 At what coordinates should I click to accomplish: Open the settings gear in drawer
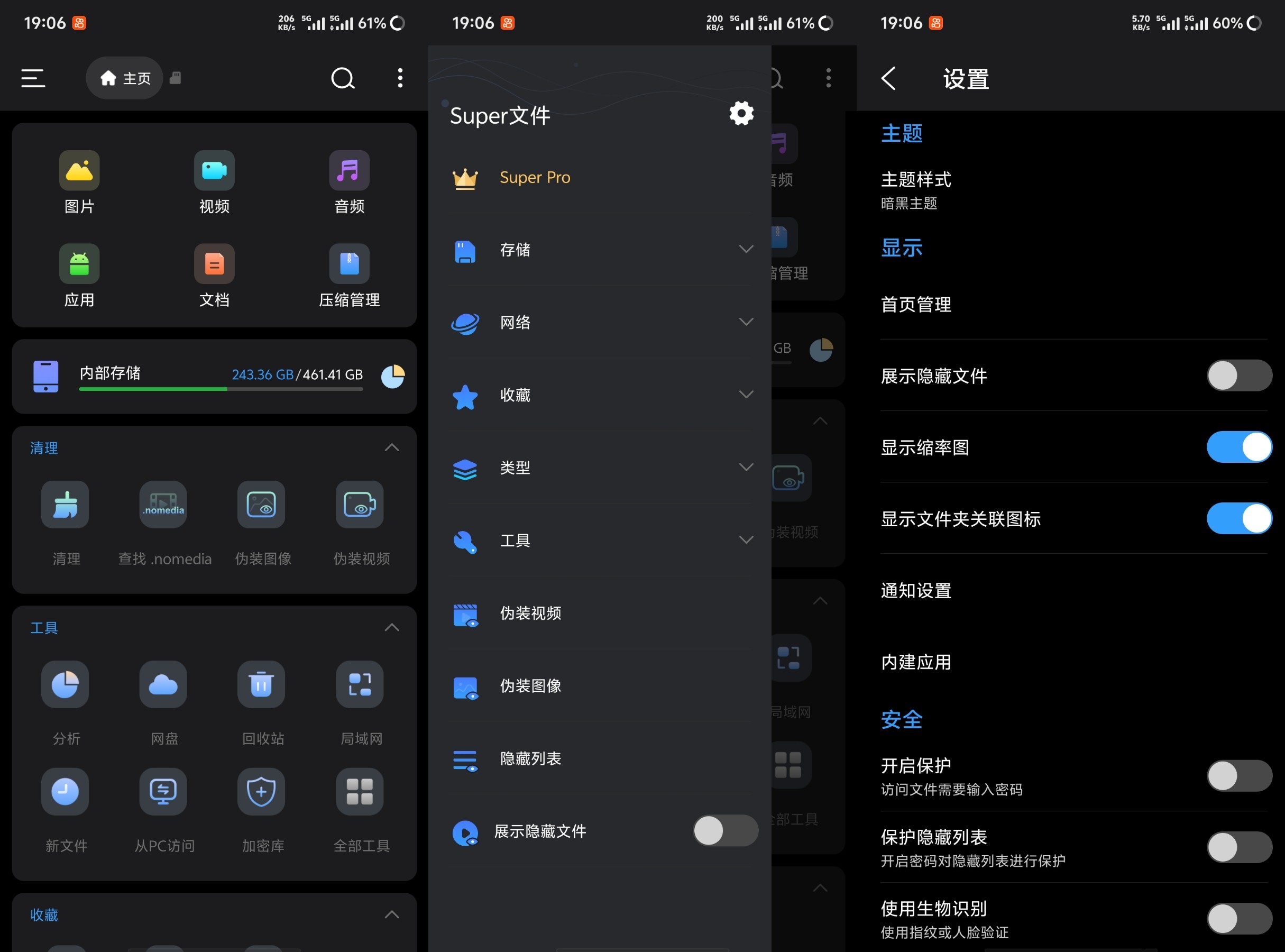click(741, 114)
